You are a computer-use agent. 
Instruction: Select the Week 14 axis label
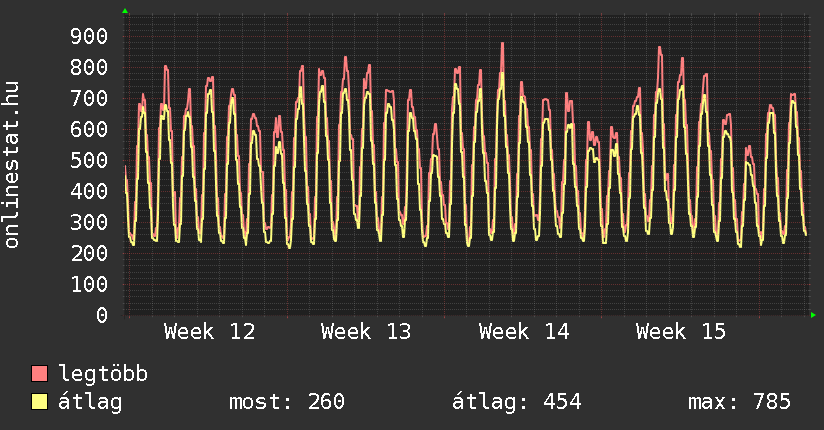524,332
